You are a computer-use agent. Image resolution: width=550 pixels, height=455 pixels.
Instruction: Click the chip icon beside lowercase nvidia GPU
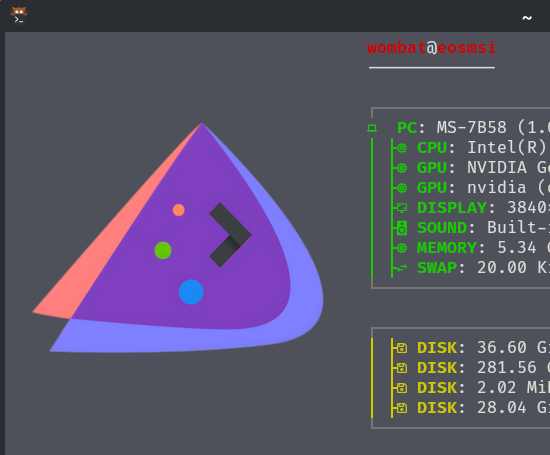coord(402,188)
